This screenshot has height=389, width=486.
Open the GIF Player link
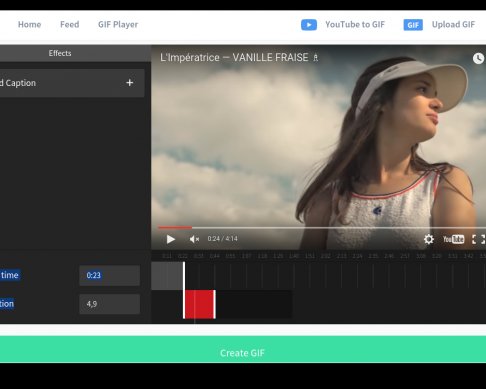118,24
